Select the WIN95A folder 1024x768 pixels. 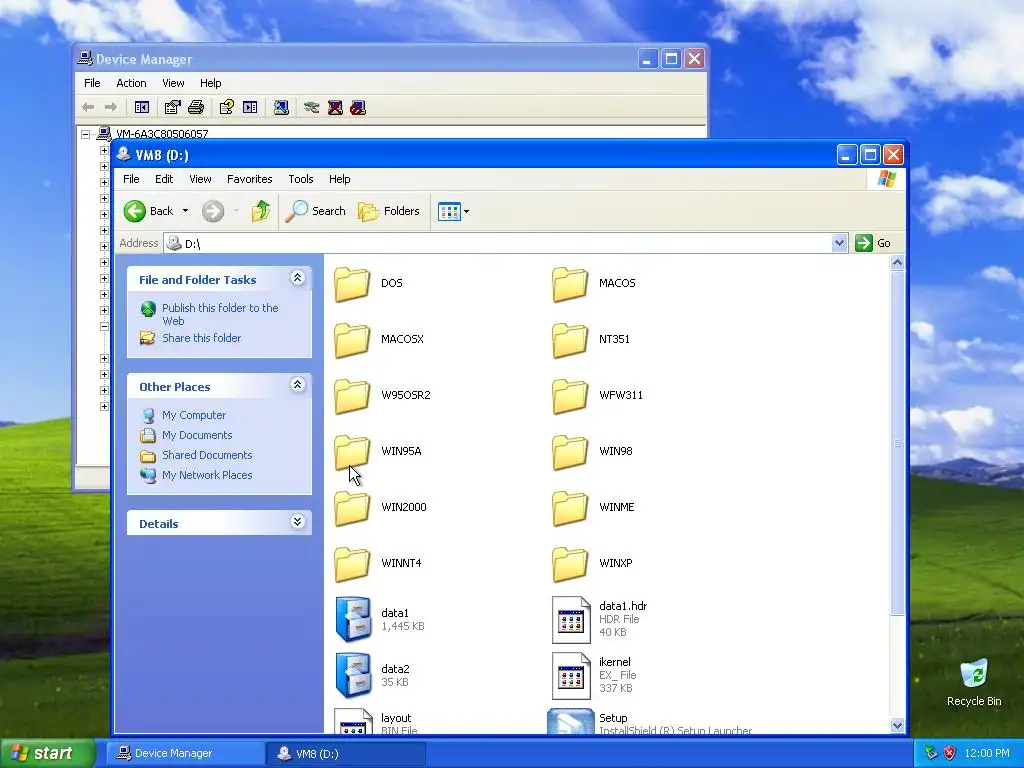(378, 452)
